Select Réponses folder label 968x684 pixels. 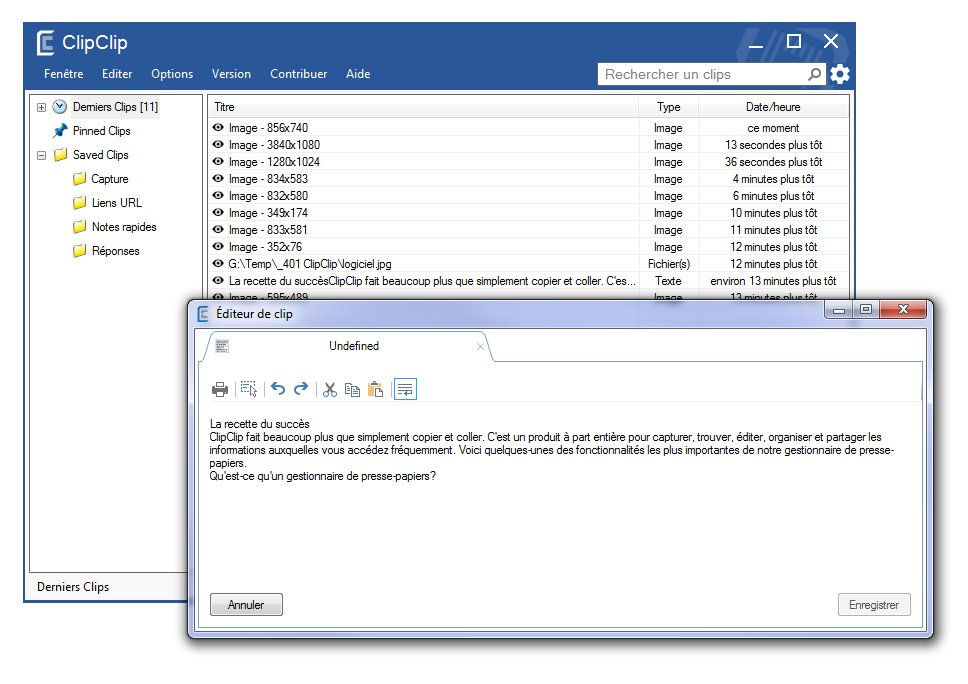[115, 251]
